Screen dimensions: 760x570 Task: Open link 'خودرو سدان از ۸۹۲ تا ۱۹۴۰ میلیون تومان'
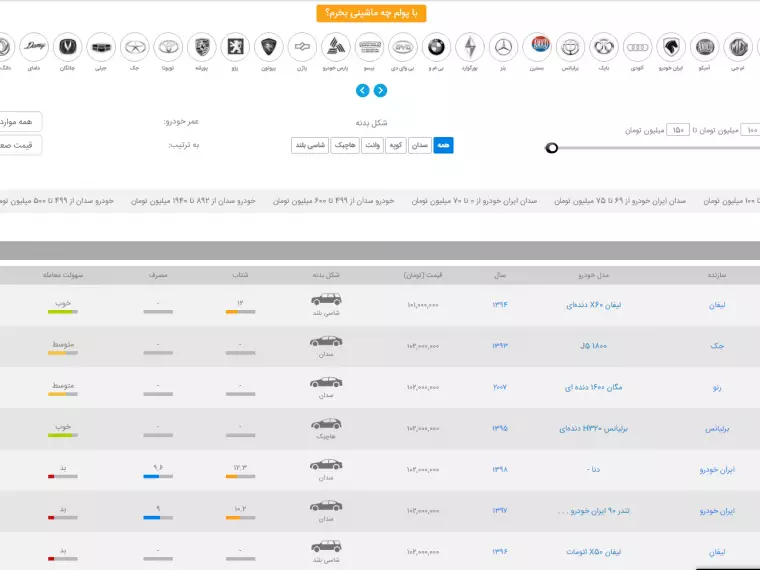click(x=193, y=201)
